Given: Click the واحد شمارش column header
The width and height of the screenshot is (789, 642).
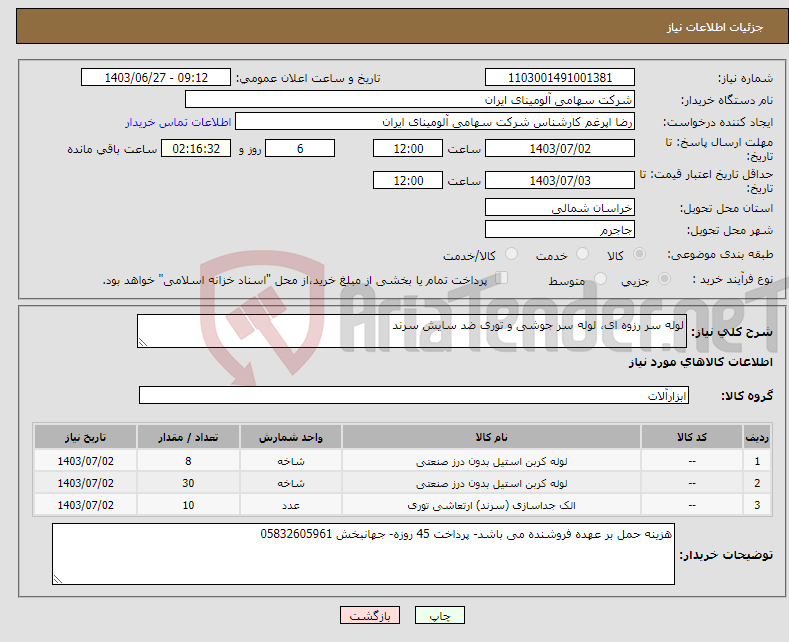Looking at the screenshot, I should pos(291,437).
